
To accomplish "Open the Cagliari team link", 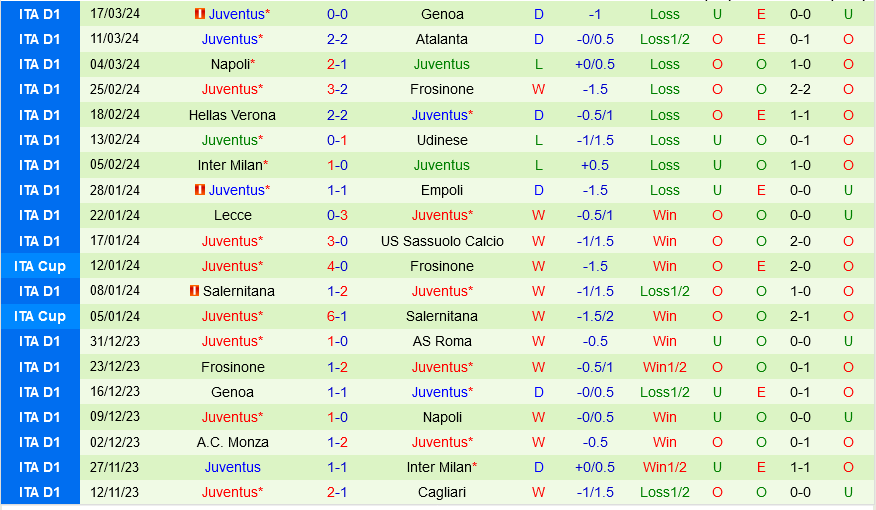I will tap(441, 492).
